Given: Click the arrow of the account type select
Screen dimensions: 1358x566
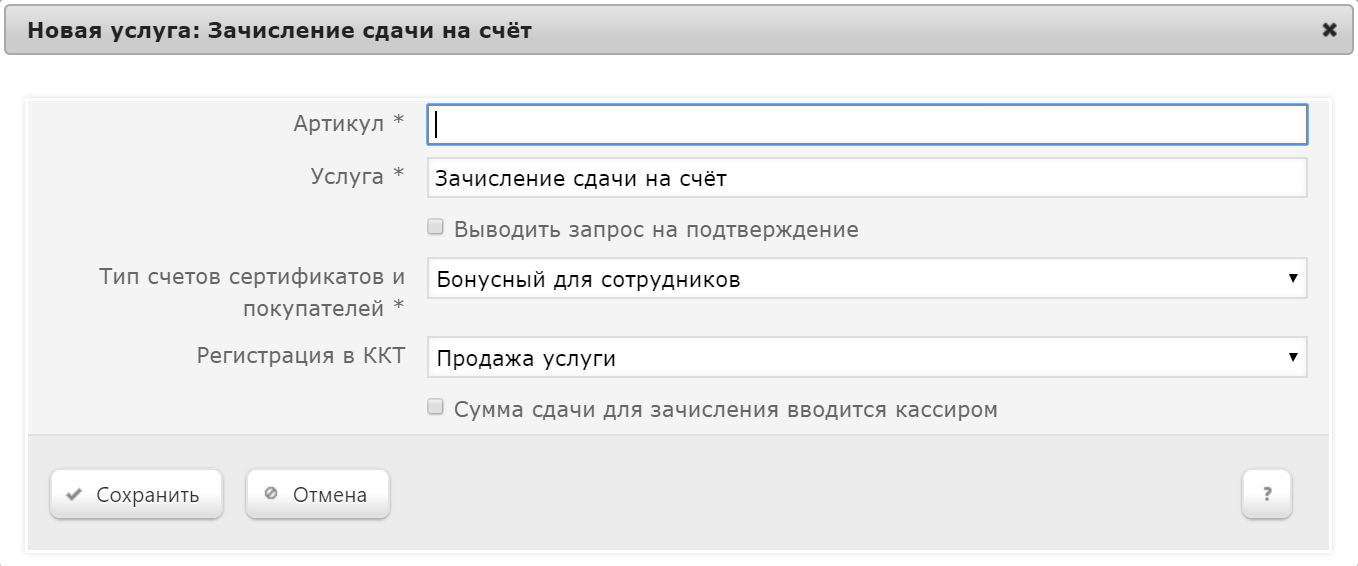Looking at the screenshot, I should pyautogui.click(x=1293, y=278).
